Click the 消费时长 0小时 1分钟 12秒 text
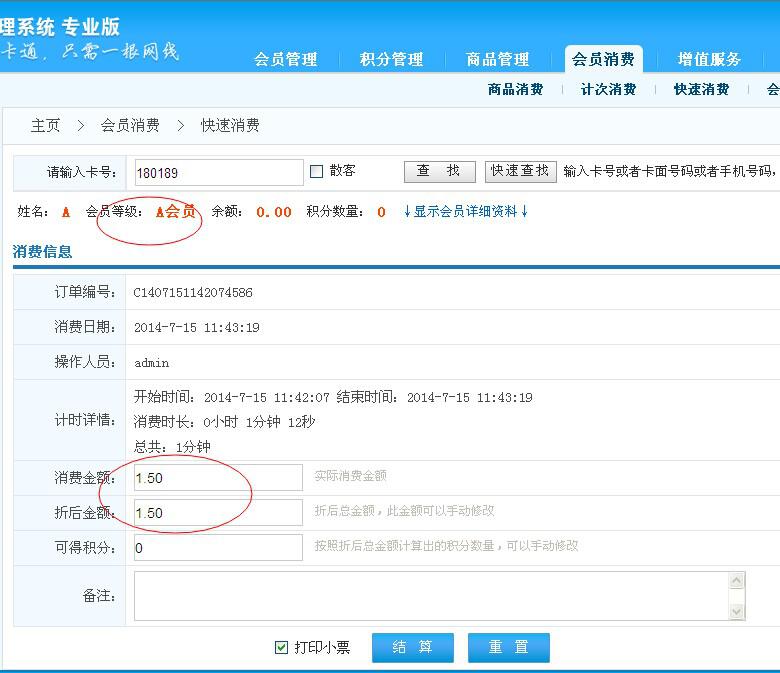Image resolution: width=780 pixels, height=673 pixels. click(224, 422)
